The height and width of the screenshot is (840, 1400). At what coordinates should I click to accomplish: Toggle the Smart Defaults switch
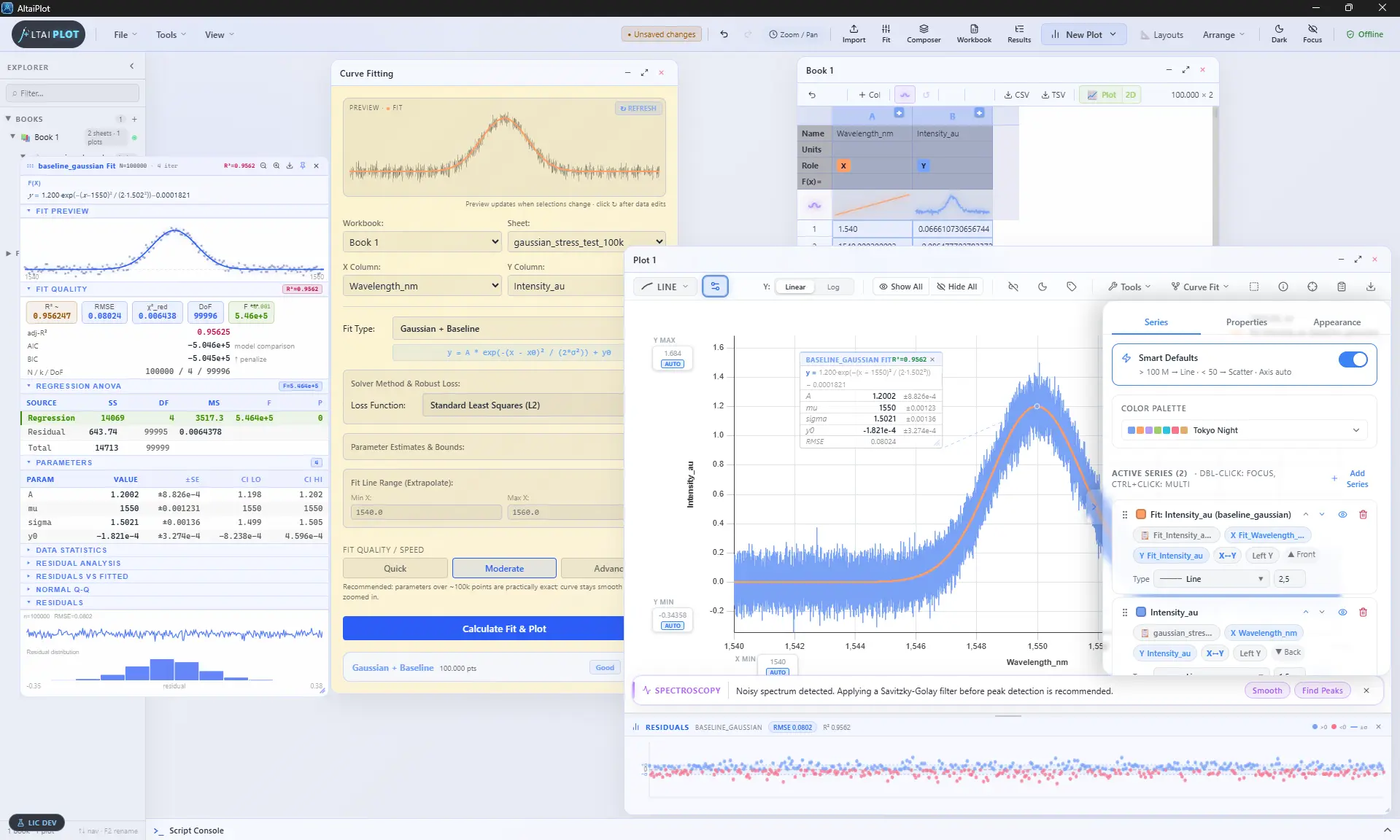pos(1353,359)
